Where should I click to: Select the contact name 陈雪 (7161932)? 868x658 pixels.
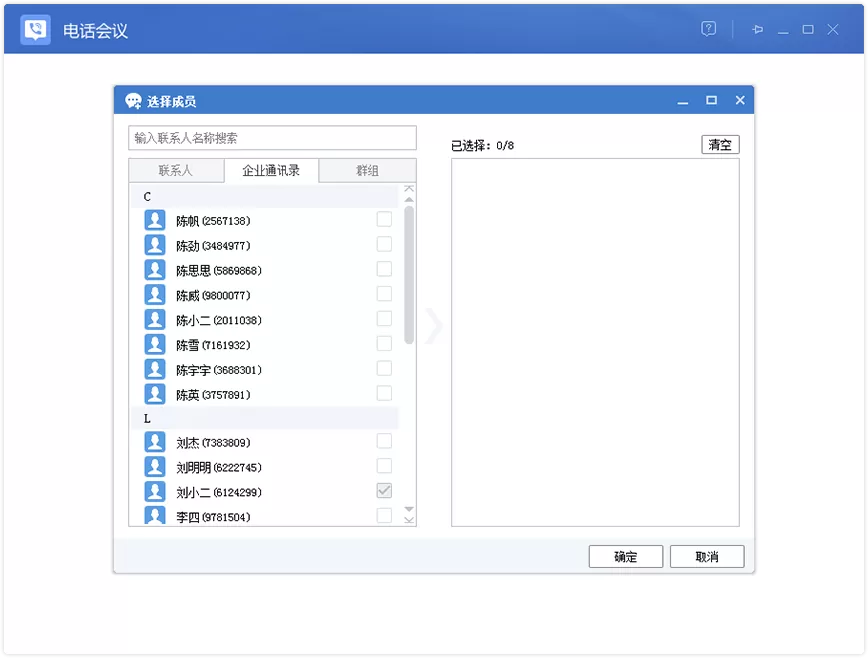pos(213,345)
